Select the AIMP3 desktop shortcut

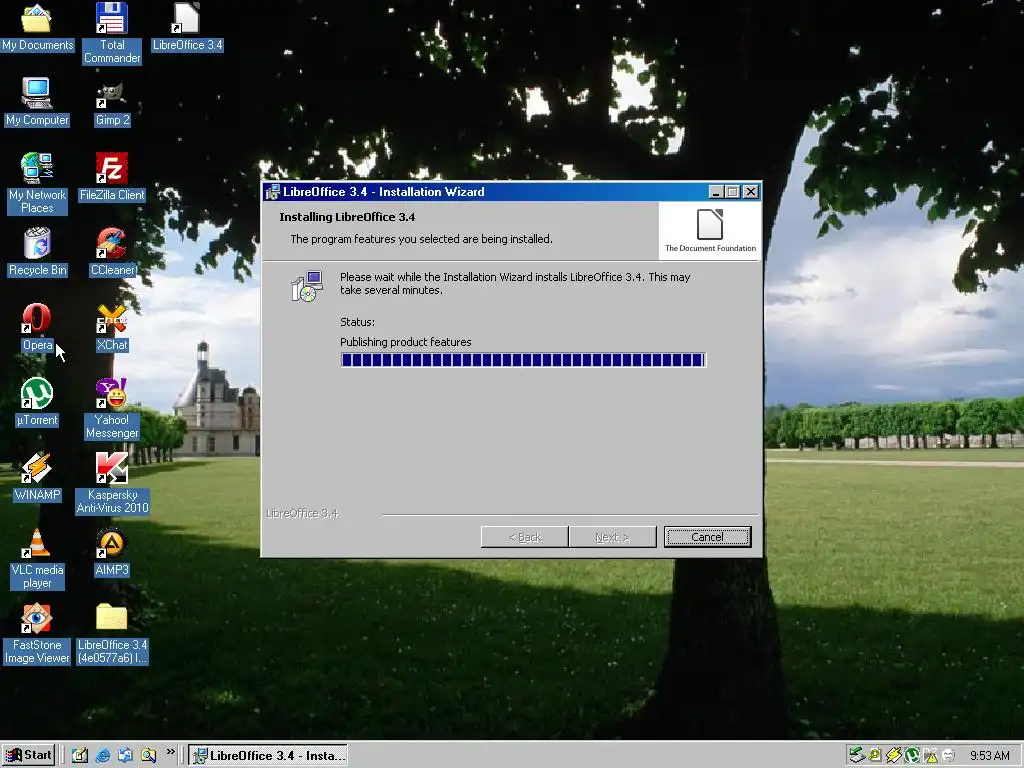(x=112, y=552)
